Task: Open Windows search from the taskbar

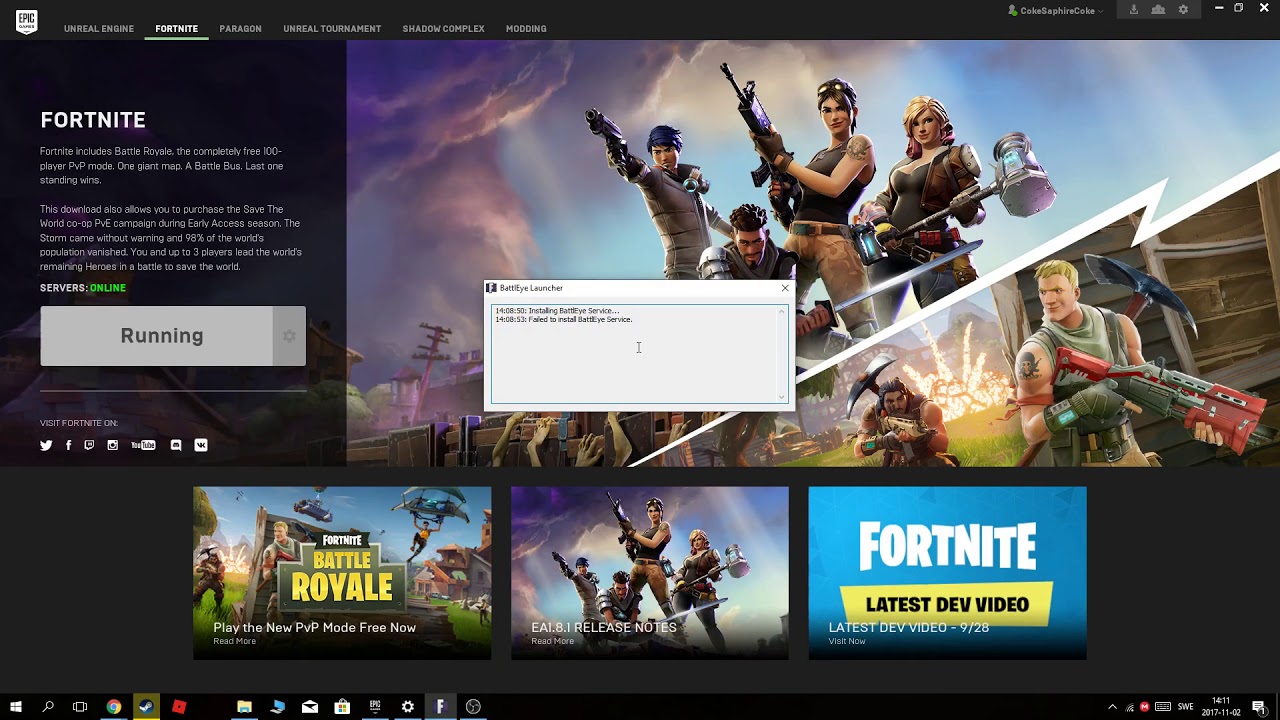Action: tap(48, 707)
